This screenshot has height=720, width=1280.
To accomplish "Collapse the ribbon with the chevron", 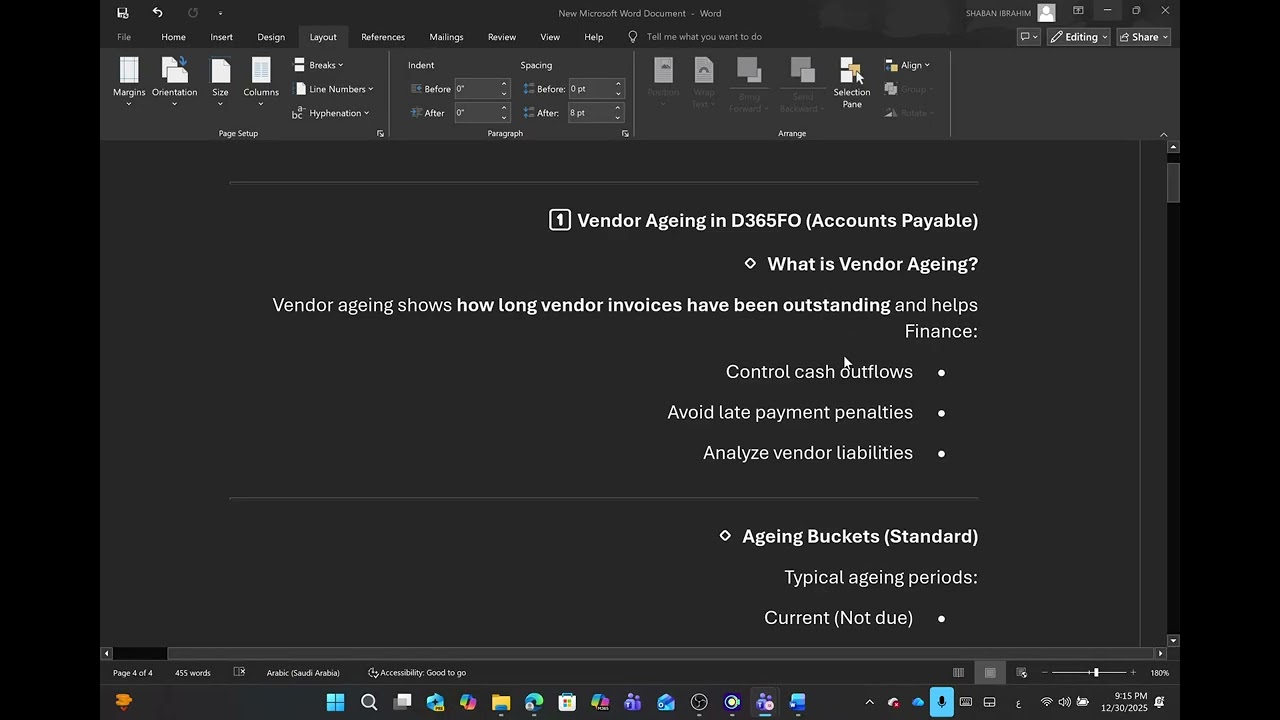I will point(1163,134).
